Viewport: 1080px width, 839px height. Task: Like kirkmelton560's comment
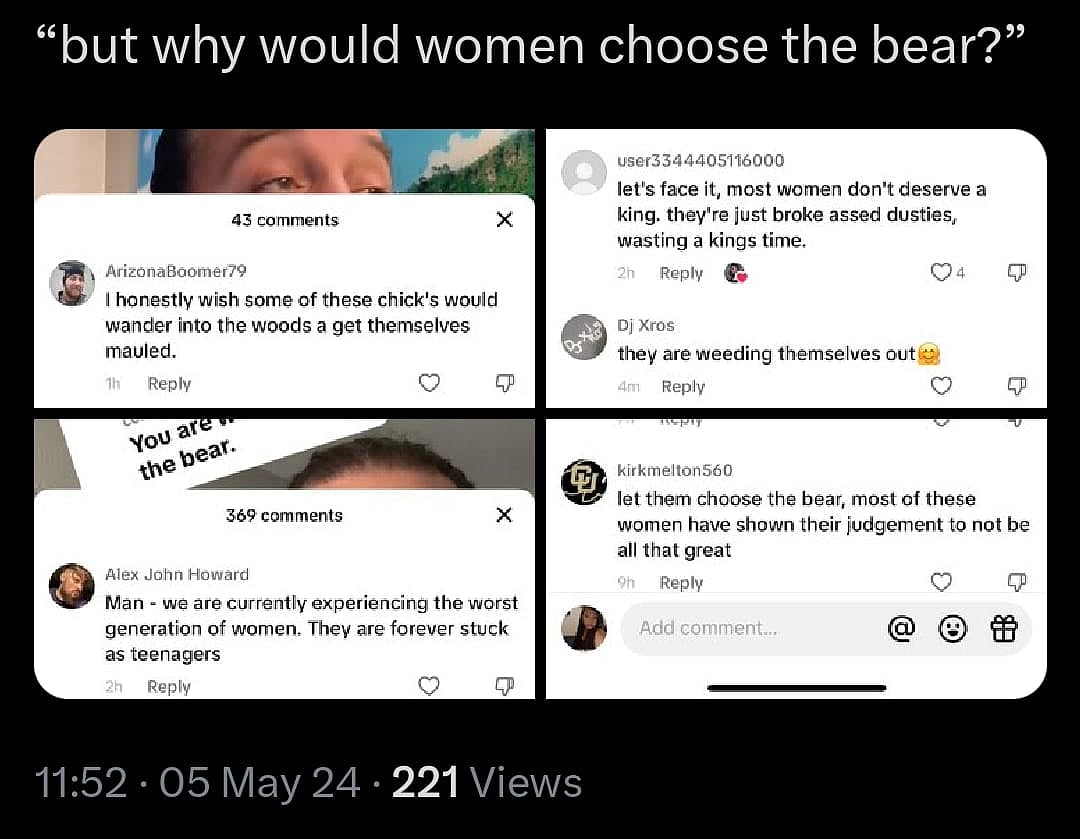pyautogui.click(x=941, y=582)
